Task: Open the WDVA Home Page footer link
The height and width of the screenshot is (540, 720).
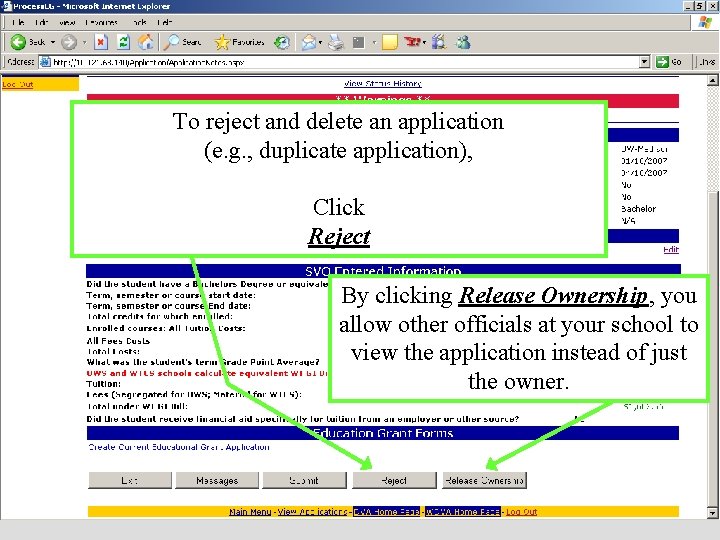Action: (462, 512)
